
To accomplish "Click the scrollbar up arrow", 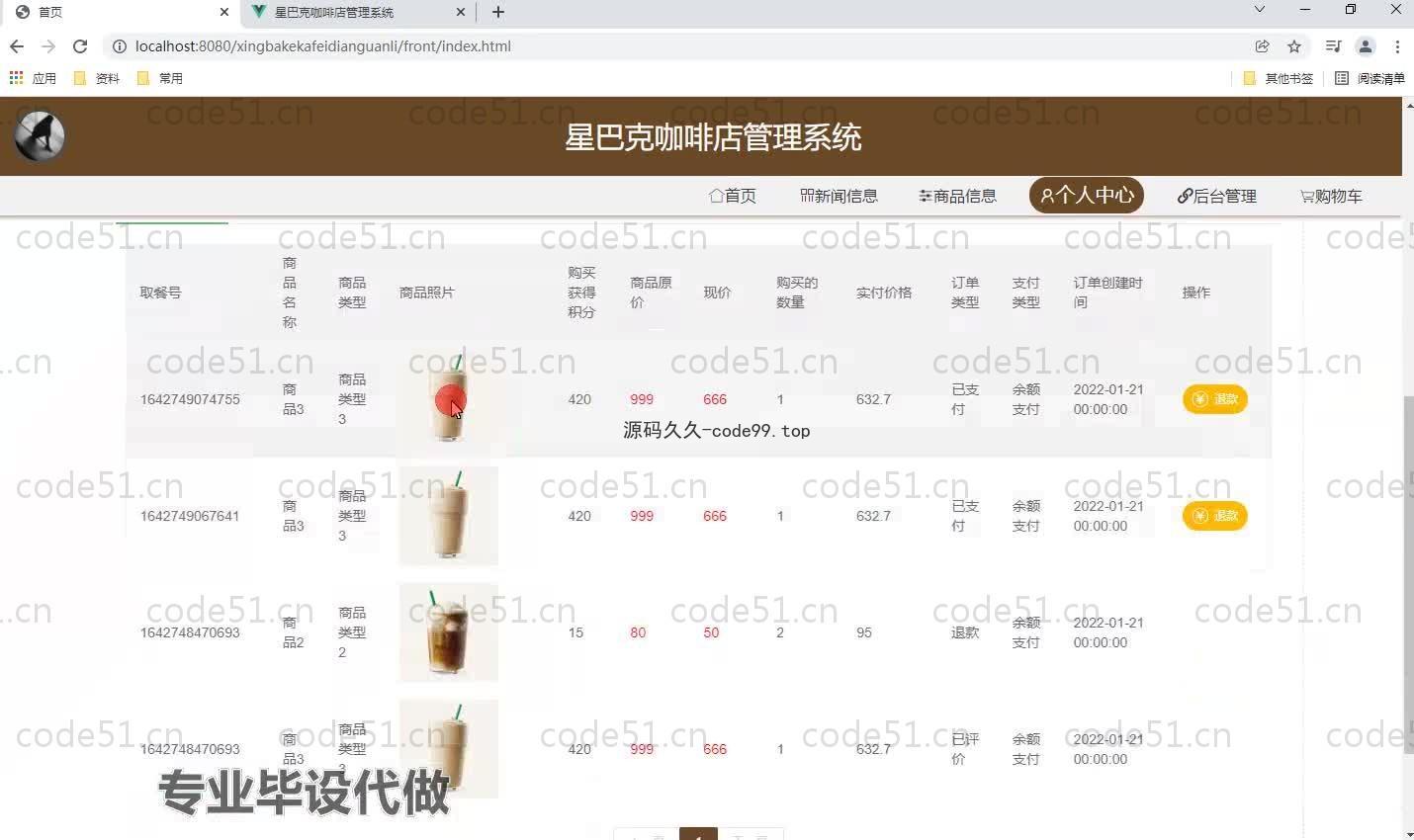I will point(1408,104).
